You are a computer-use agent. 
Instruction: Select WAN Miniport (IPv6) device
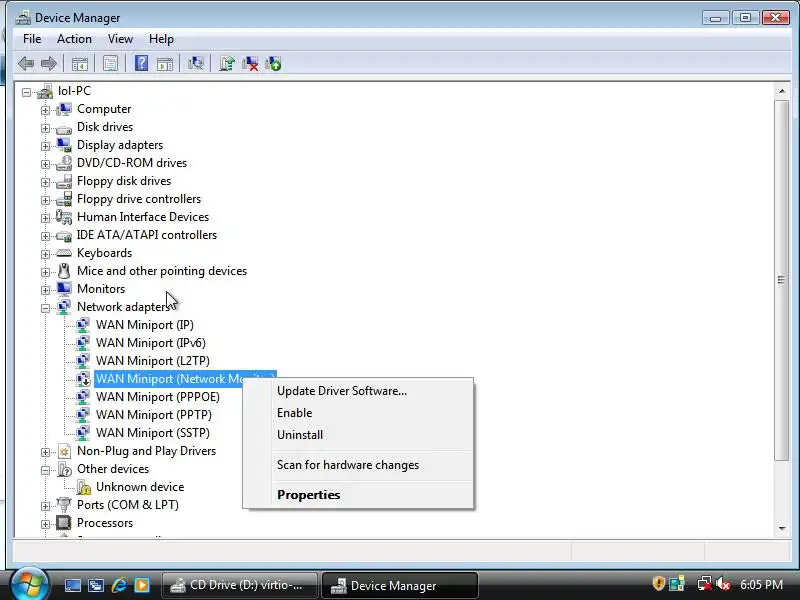(x=151, y=343)
